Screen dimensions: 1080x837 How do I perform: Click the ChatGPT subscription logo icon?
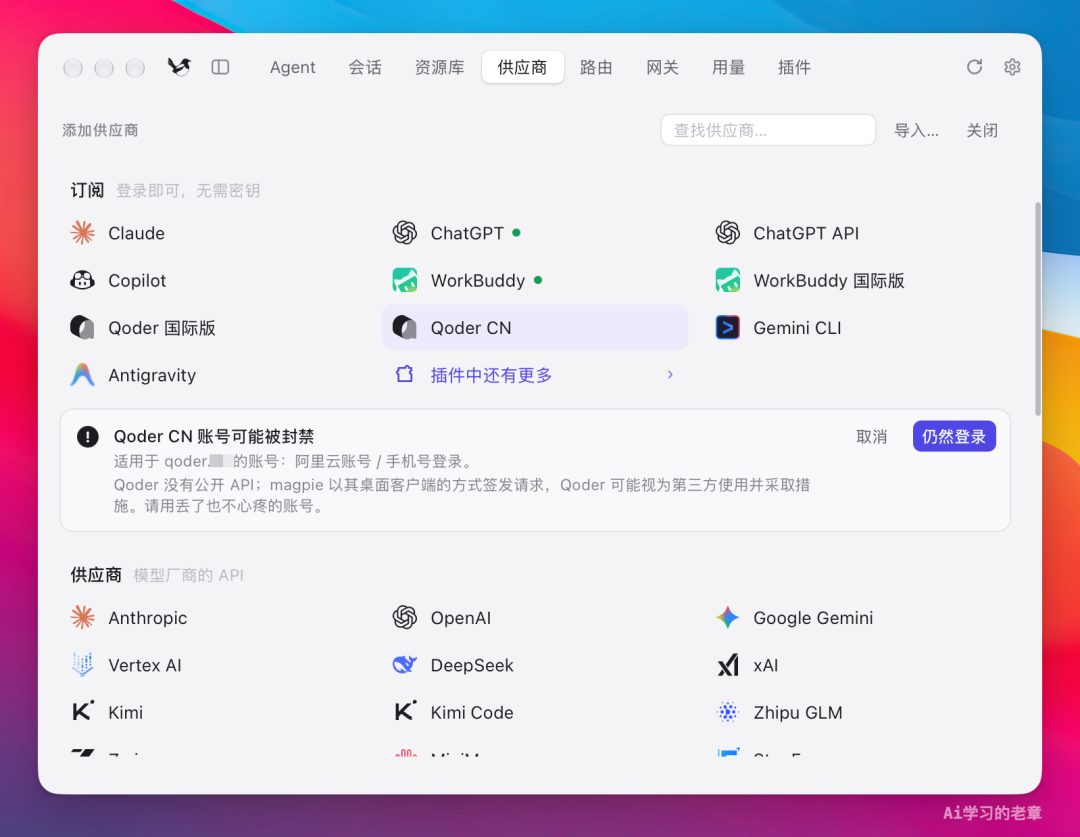405,233
